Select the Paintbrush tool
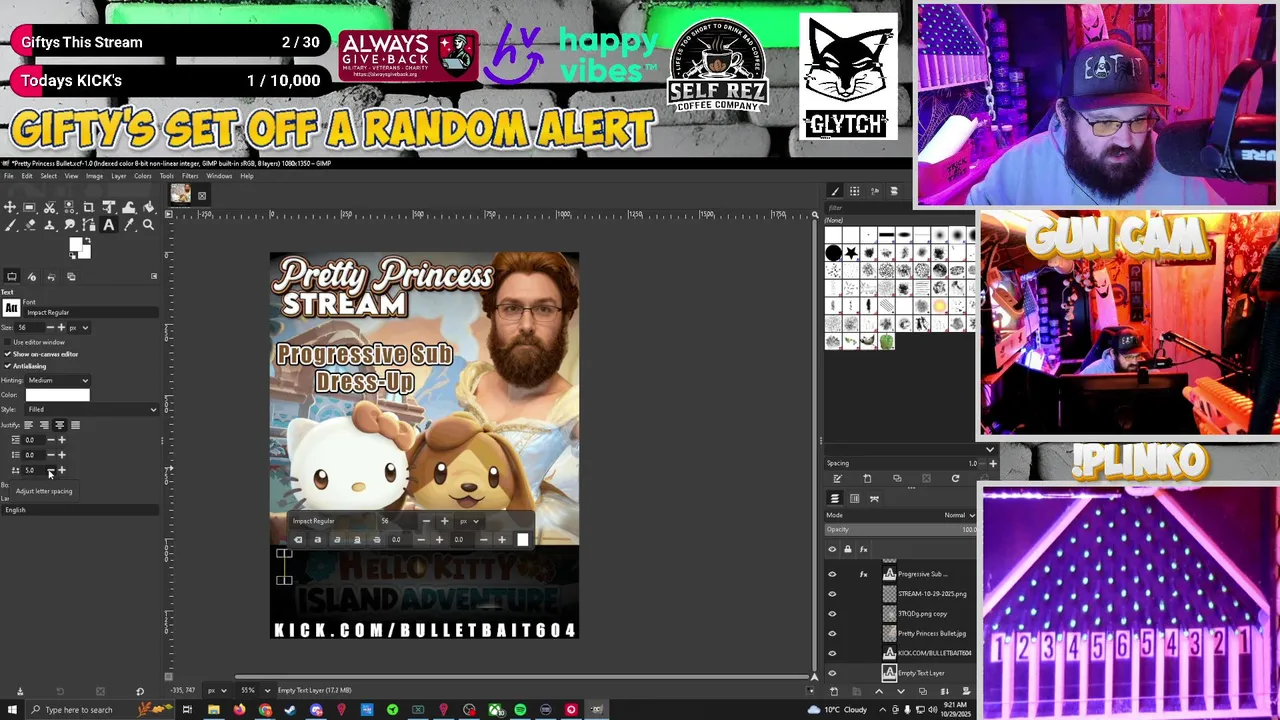This screenshot has height=720, width=1280. pos(10,225)
